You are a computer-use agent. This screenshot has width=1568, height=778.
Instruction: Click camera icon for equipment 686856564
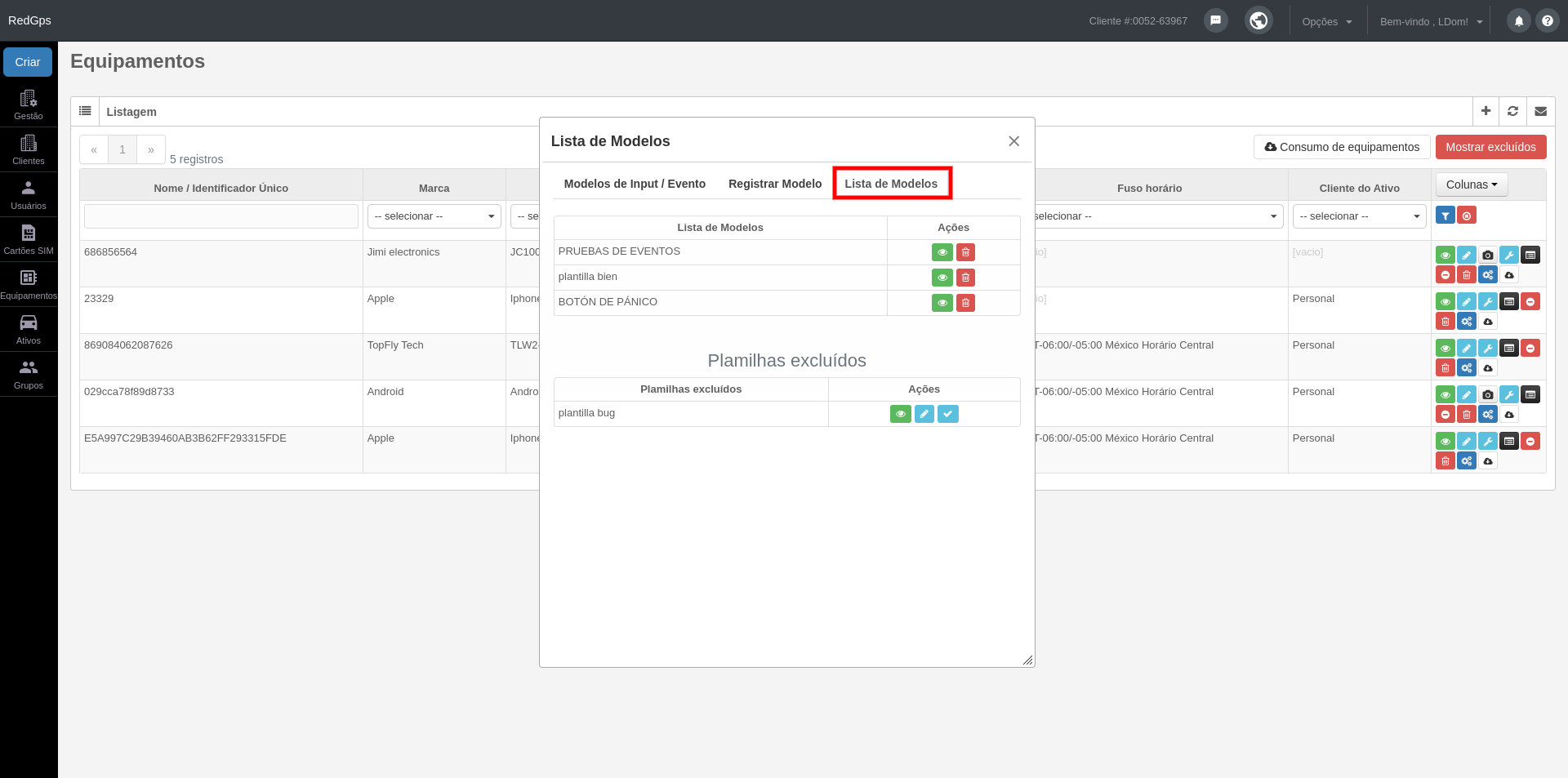[1488, 256]
